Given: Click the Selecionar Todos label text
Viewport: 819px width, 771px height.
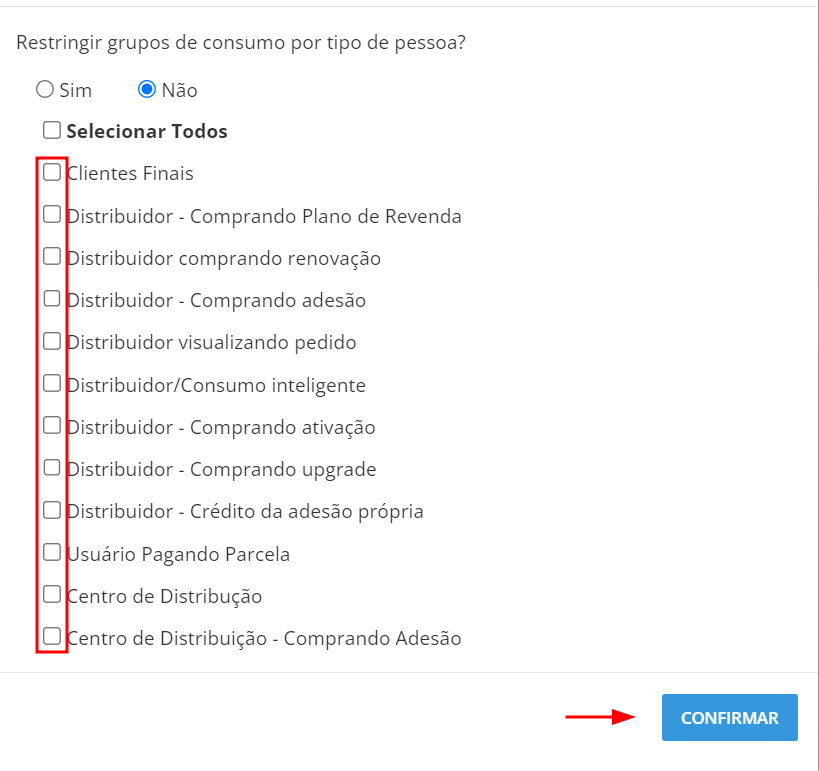Looking at the screenshot, I should (x=147, y=131).
